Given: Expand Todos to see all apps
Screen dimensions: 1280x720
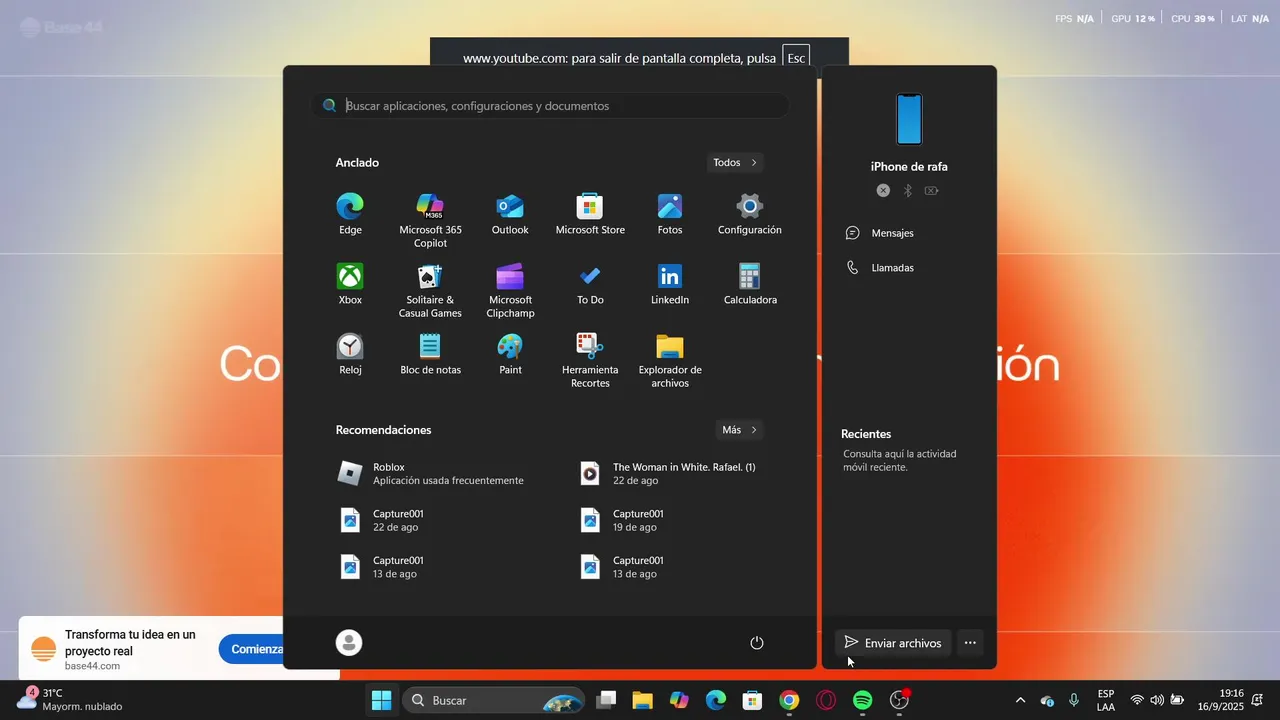Looking at the screenshot, I should click(736, 162).
